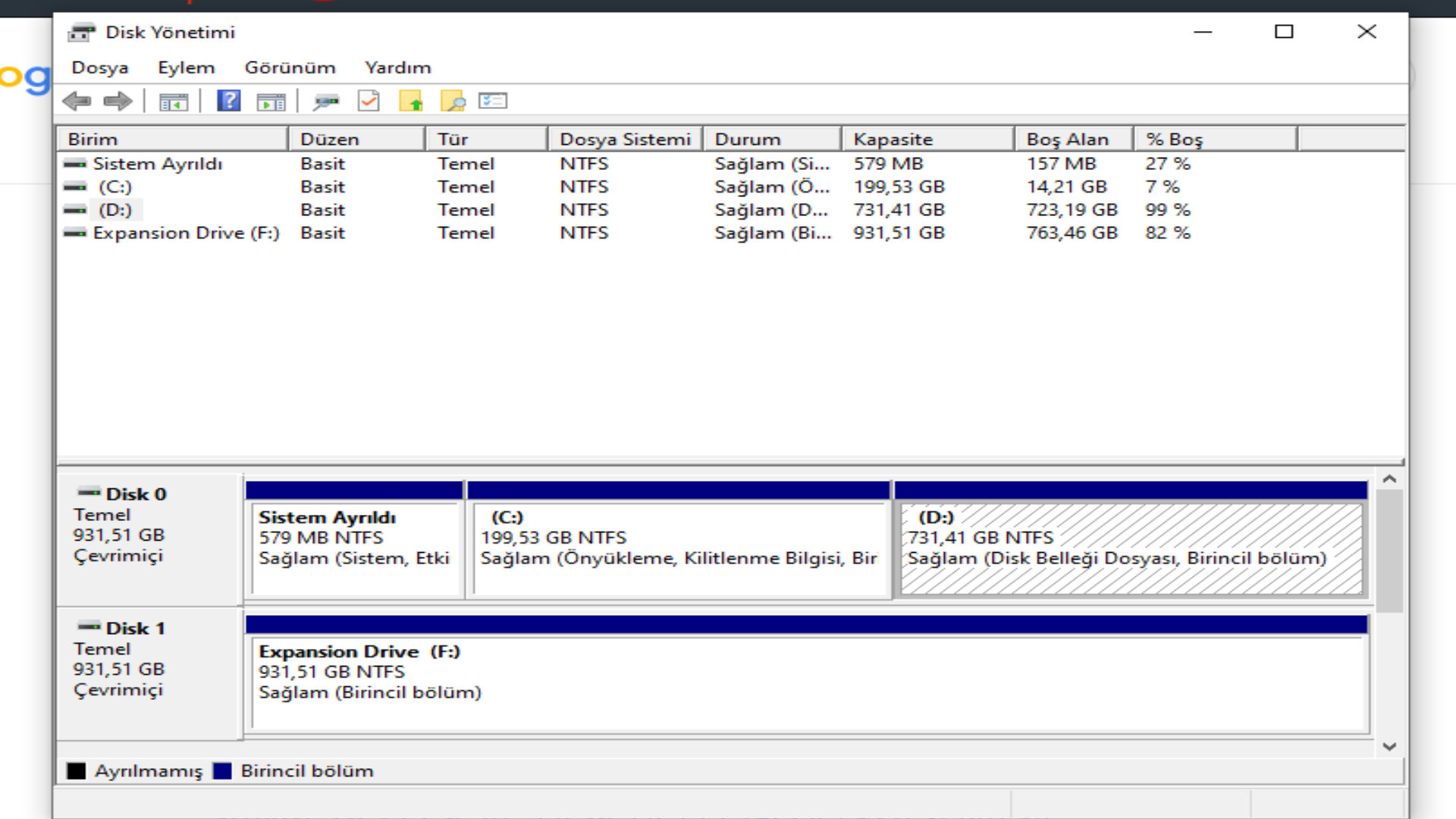Screen dimensions: 1456x819
Task: Click the folder with green arrow icon
Action: [x=411, y=101]
